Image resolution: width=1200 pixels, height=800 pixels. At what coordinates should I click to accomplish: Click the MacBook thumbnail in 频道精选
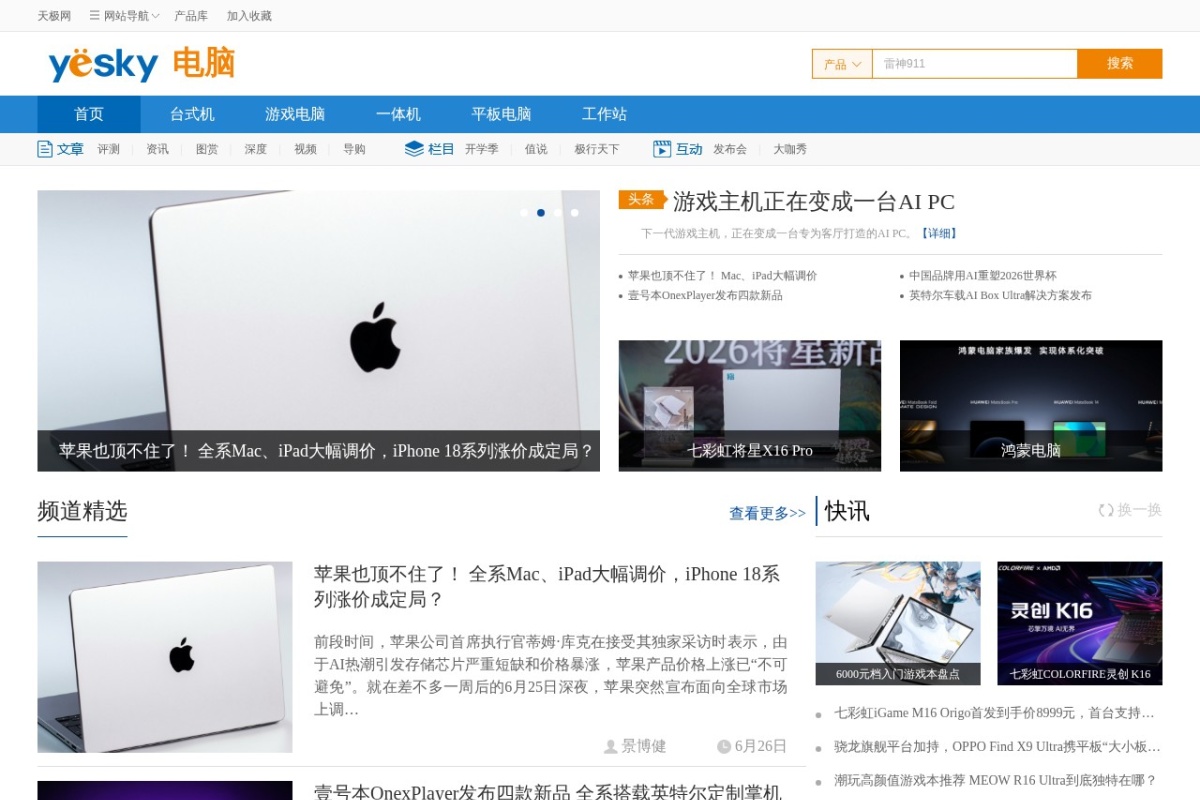coord(165,656)
